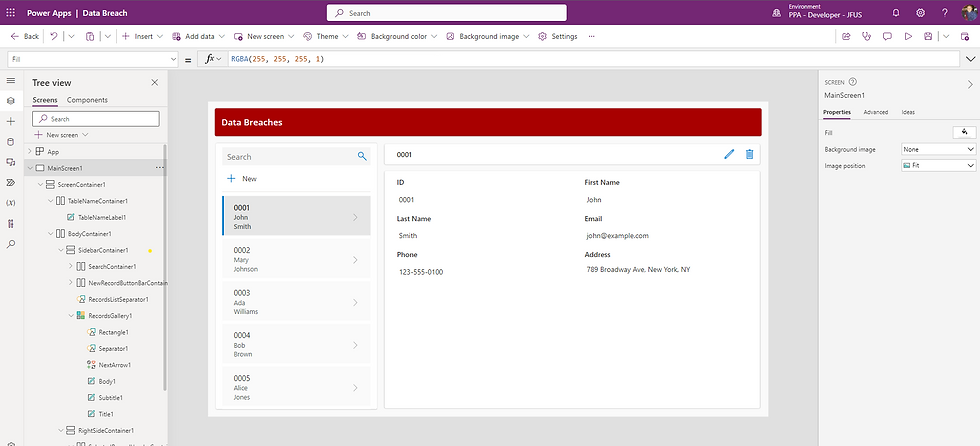Select the 0002 Mary Johnson record
Image resolution: width=980 pixels, height=446 pixels.
tap(296, 259)
